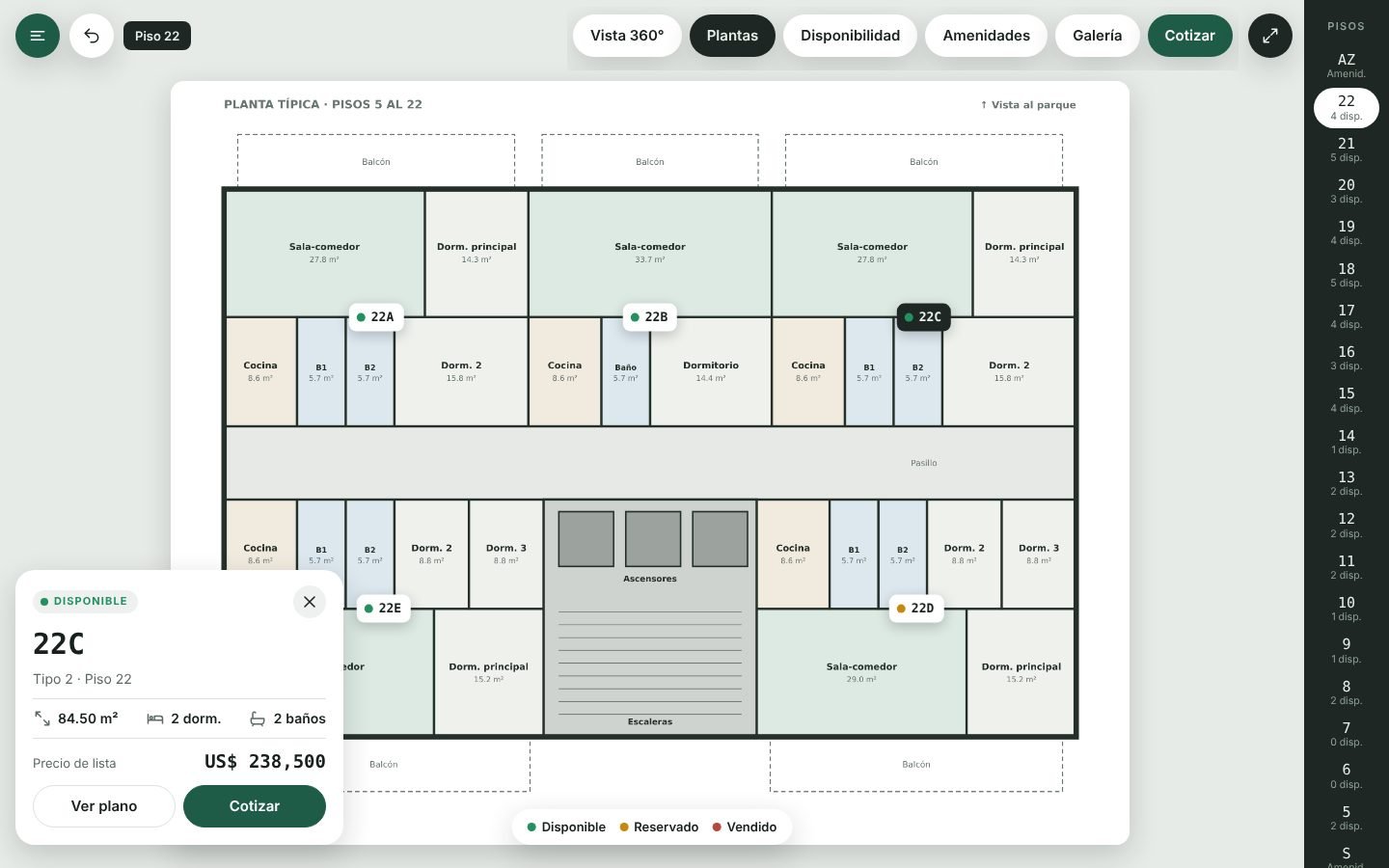The width and height of the screenshot is (1389, 868).
Task: Click the Disponible legend entry
Action: point(566,827)
